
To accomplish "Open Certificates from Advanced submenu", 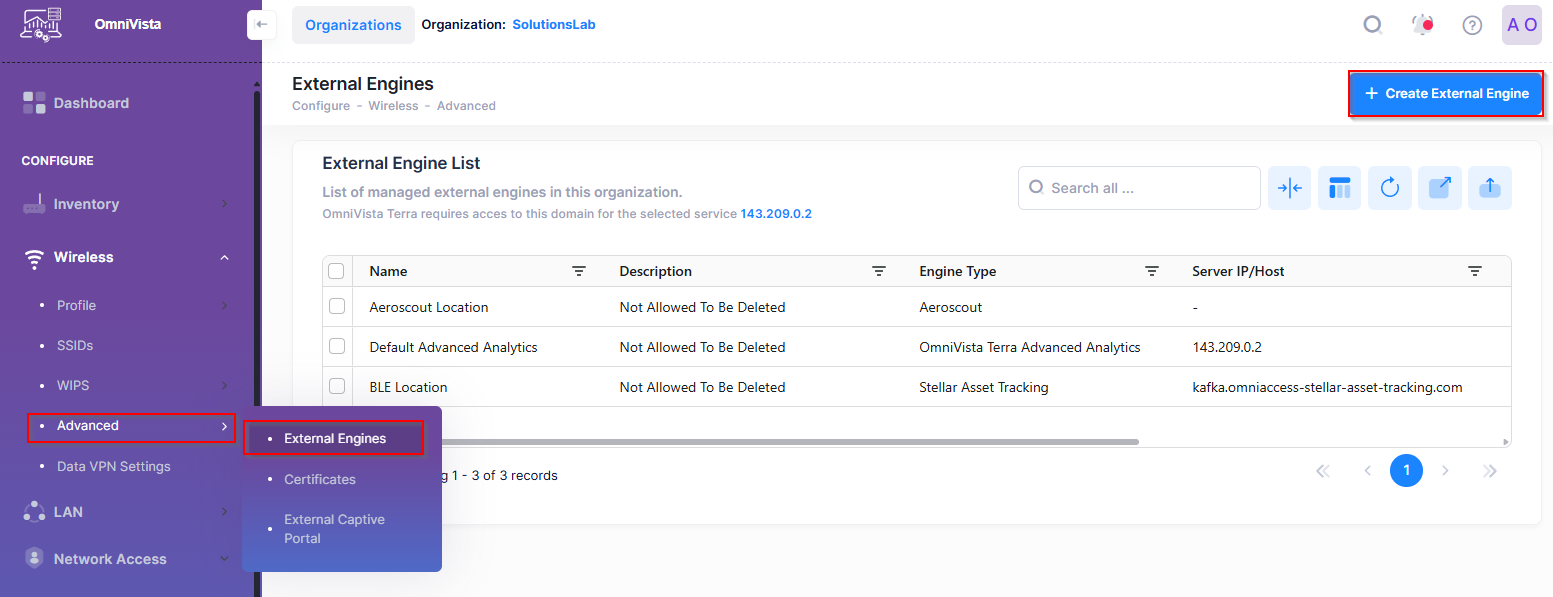I will pyautogui.click(x=320, y=479).
